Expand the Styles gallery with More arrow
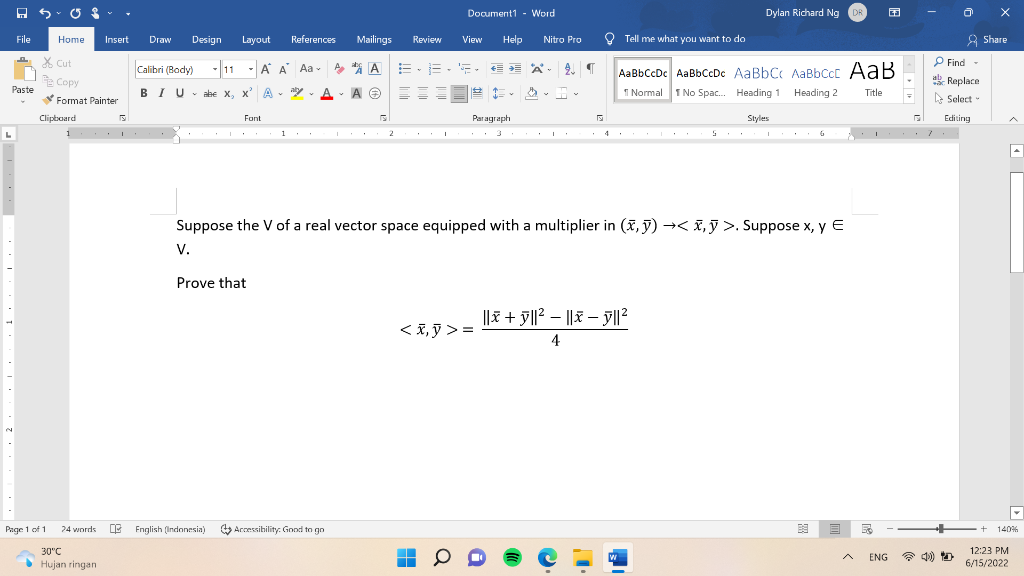This screenshot has width=1024, height=576. (908, 96)
